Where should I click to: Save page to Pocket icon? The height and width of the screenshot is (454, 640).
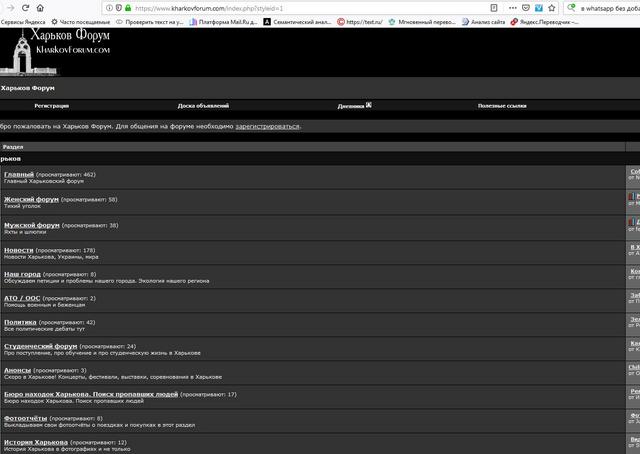point(526,8)
